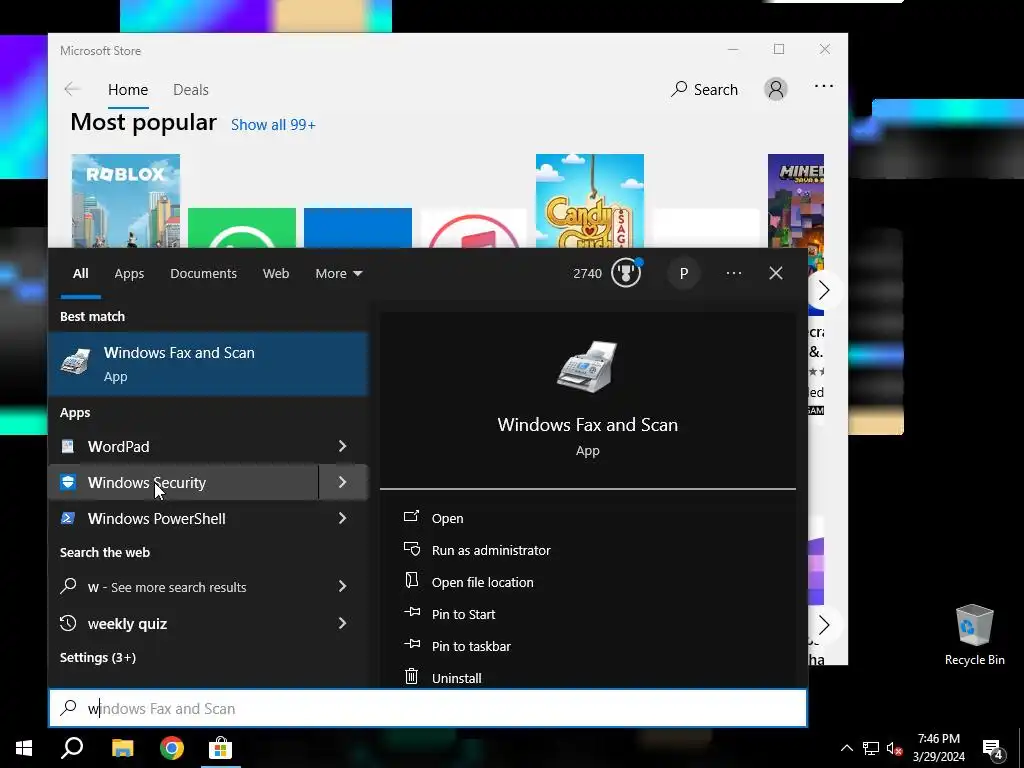Open the Windows Start button
1024x768 pixels.
24,748
